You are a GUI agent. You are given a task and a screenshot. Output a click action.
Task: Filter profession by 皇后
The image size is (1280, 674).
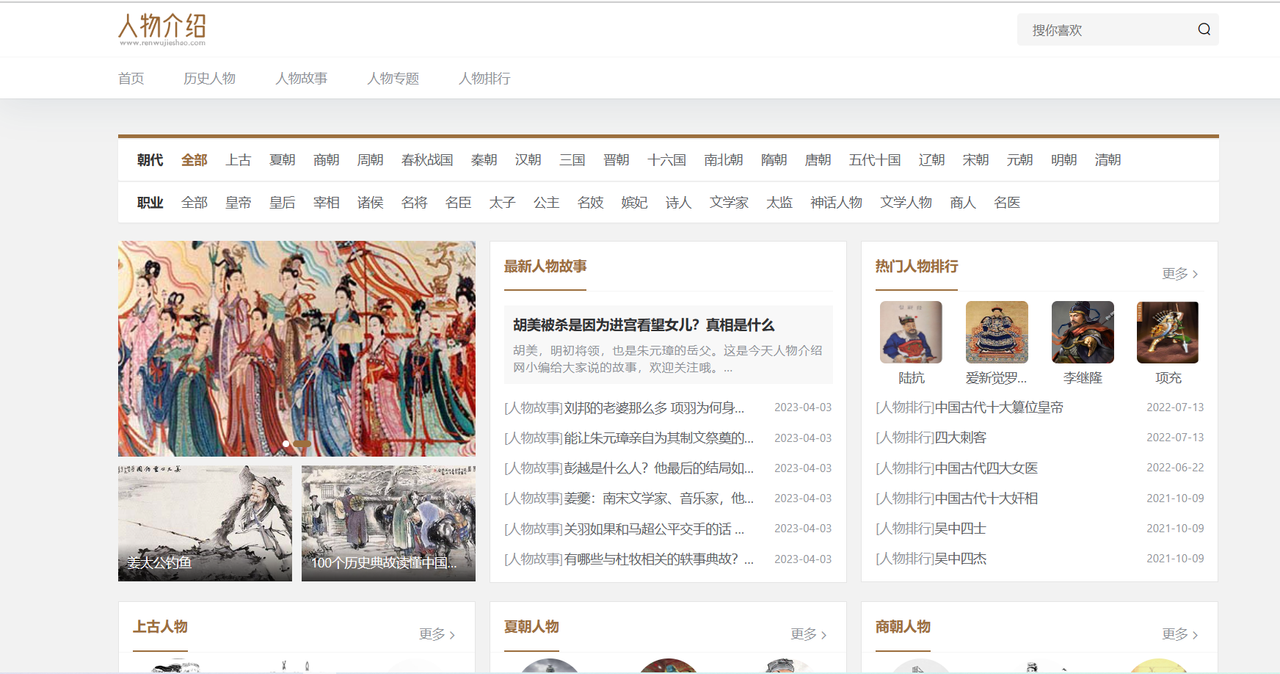[x=282, y=202]
